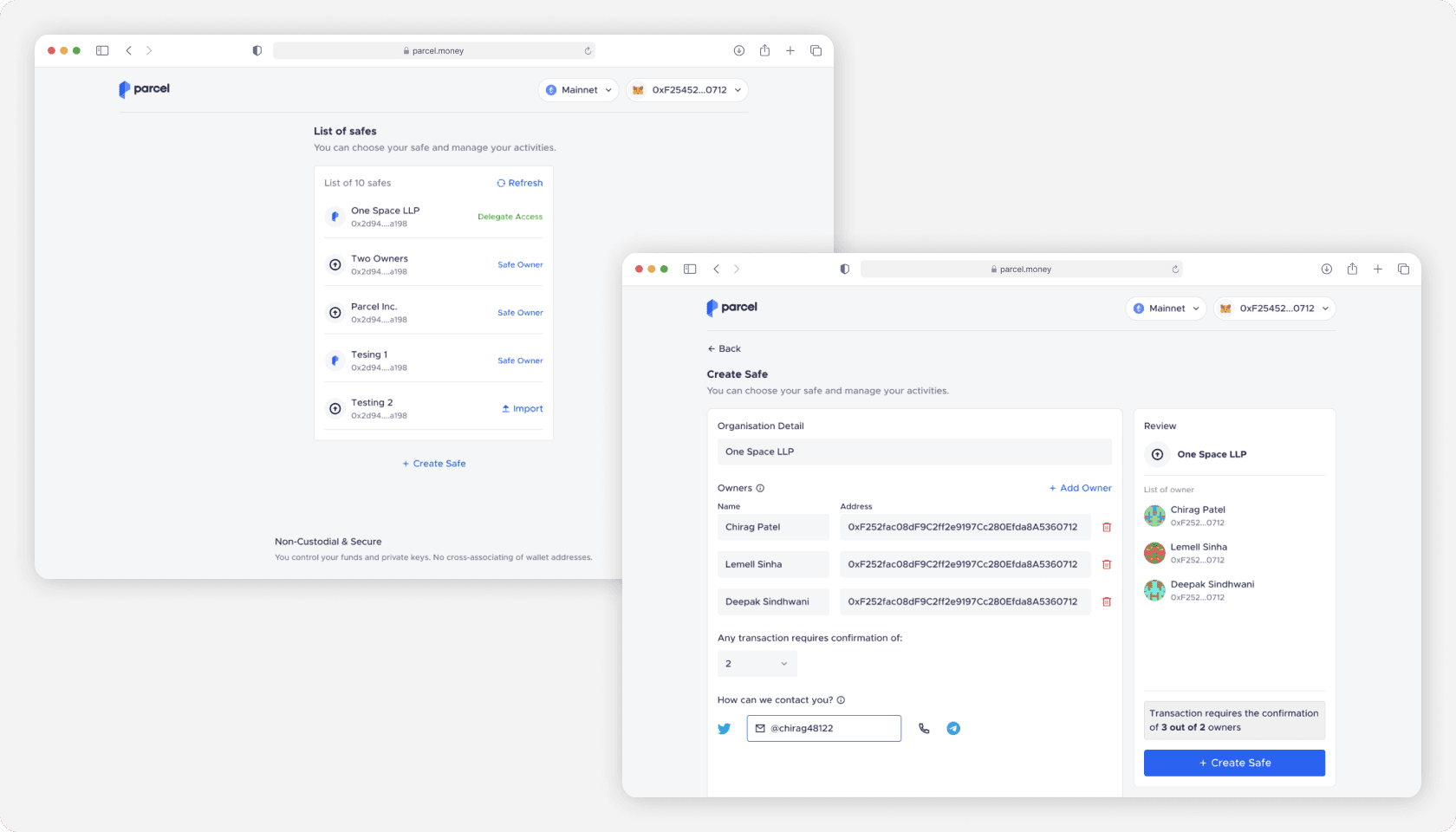Click the Add Owner link
1456x832 pixels.
click(x=1081, y=488)
